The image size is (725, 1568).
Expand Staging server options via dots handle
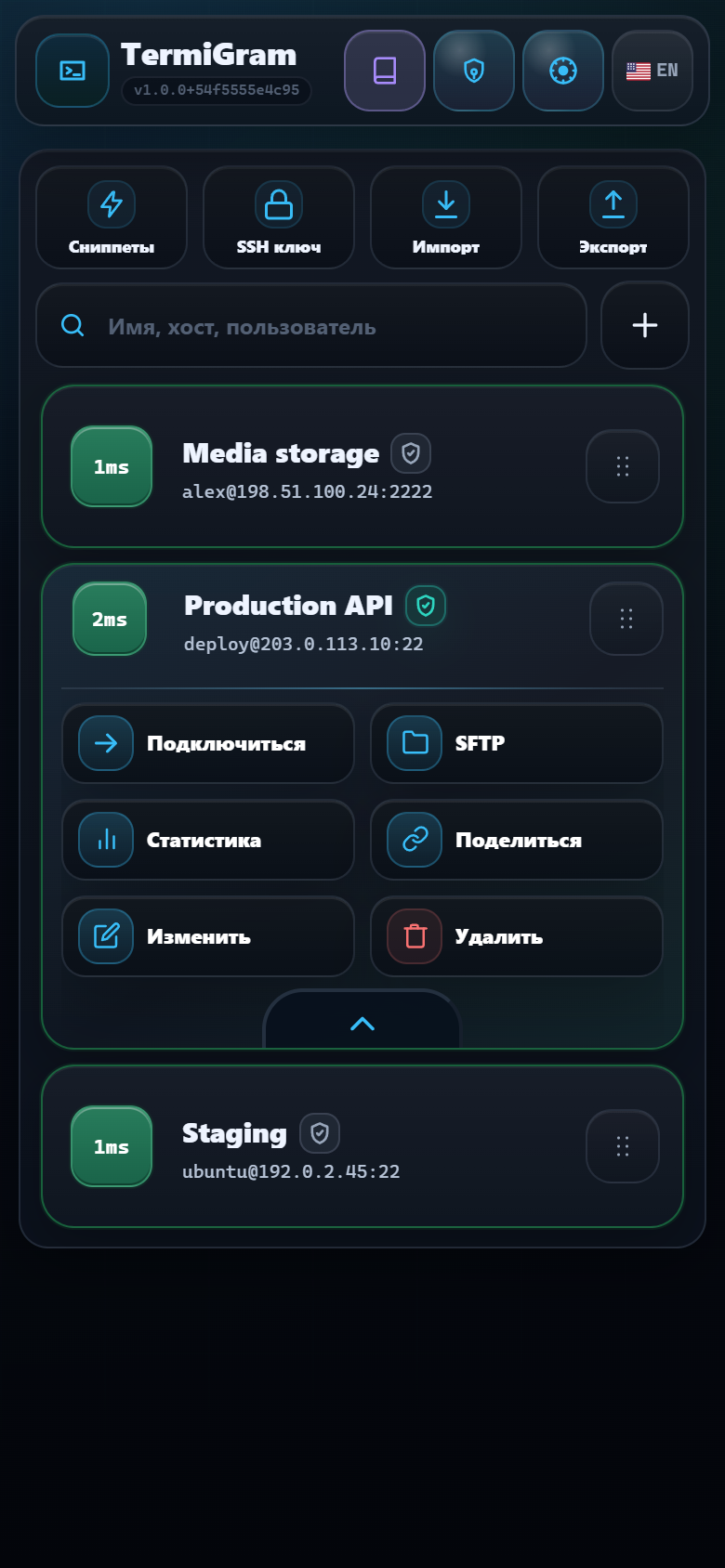(623, 1146)
